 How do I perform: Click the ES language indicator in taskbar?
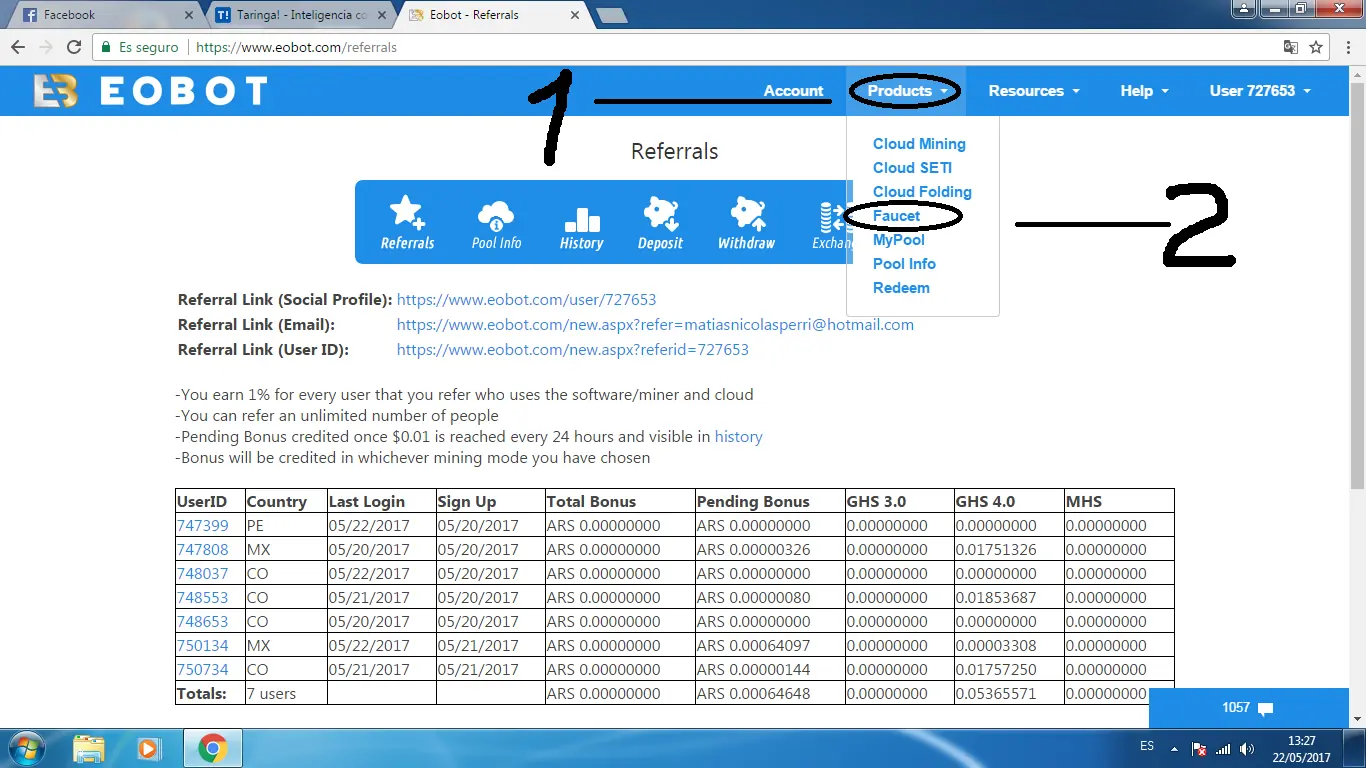click(x=1147, y=747)
